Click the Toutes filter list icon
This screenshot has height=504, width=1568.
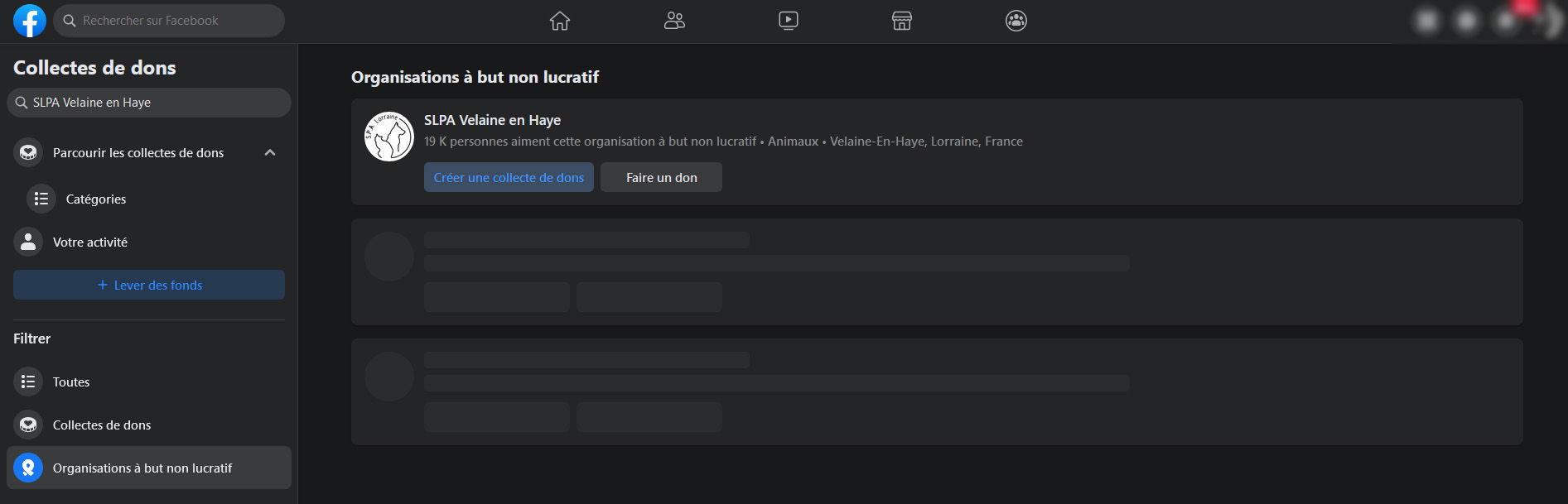pos(28,382)
